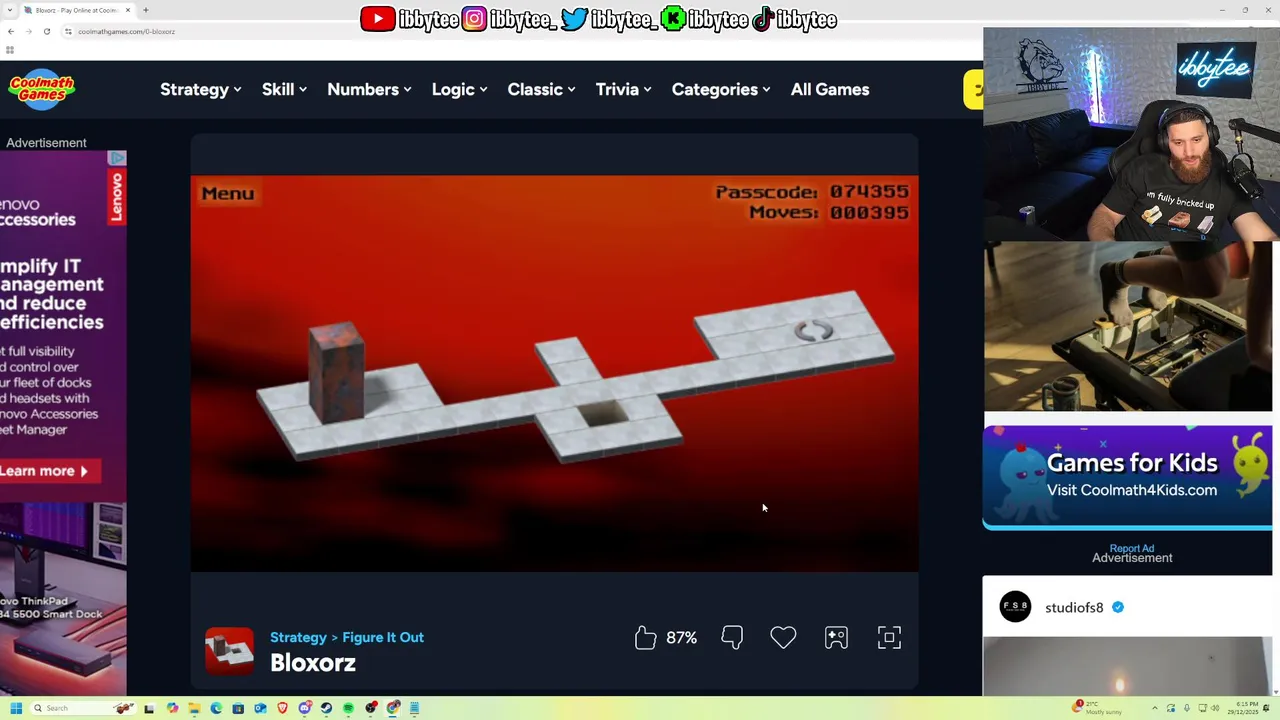Open Discord from the taskbar
Viewport: 1280px width, 720px height.
tap(305, 708)
